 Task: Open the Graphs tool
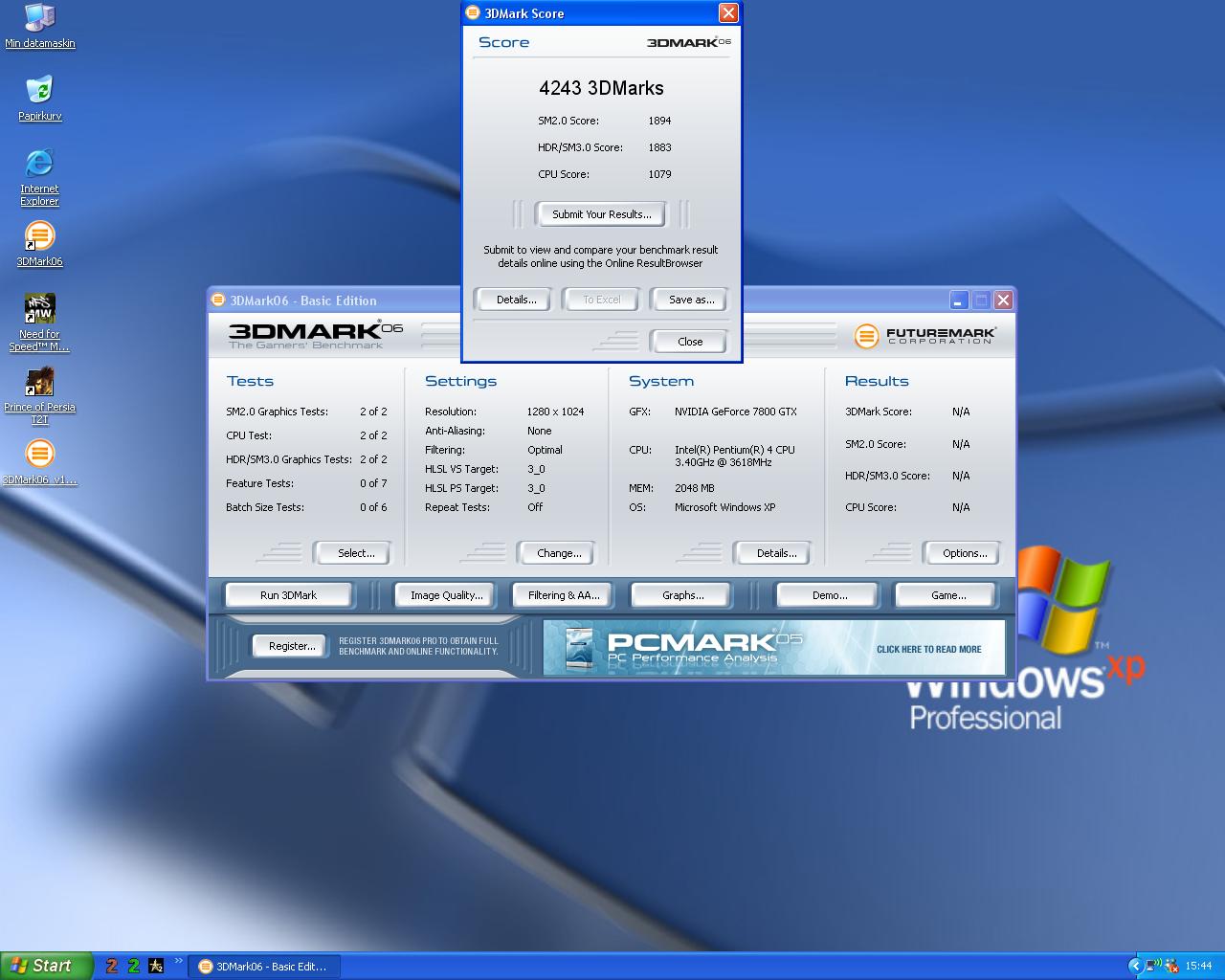pos(682,595)
